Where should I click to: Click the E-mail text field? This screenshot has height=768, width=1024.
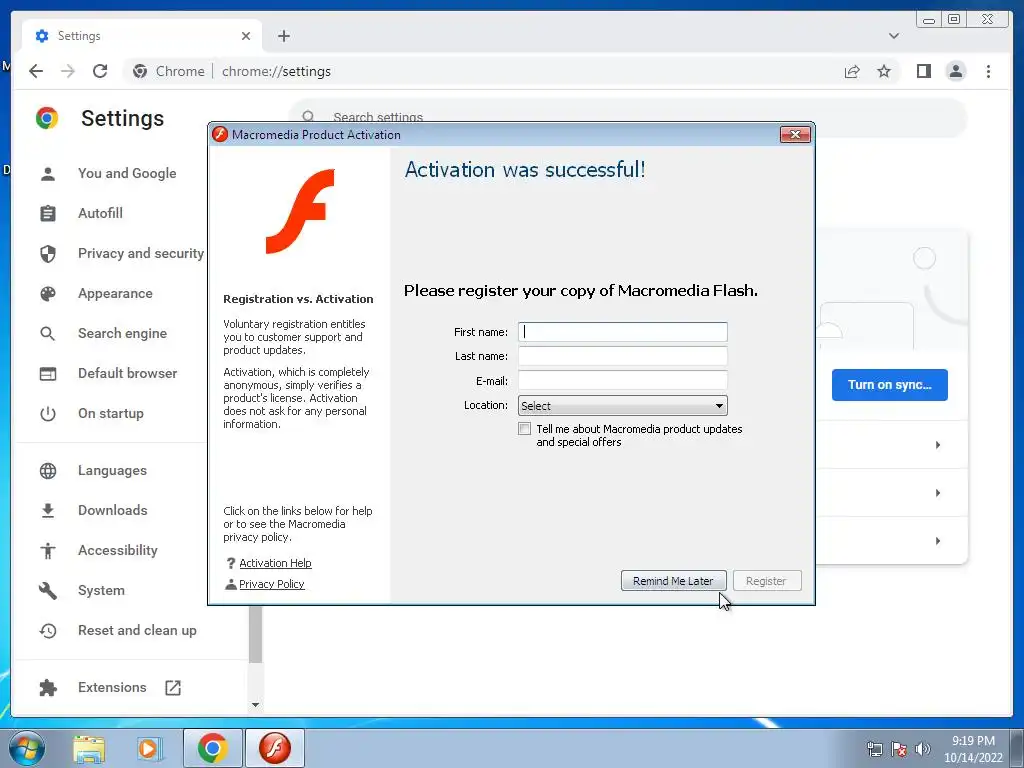(x=622, y=380)
